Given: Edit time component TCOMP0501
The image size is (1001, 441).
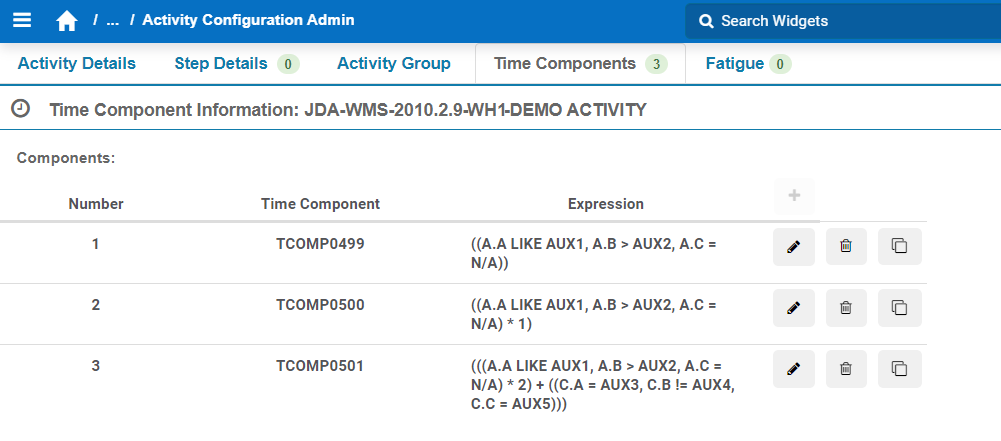Looking at the screenshot, I should click(794, 369).
